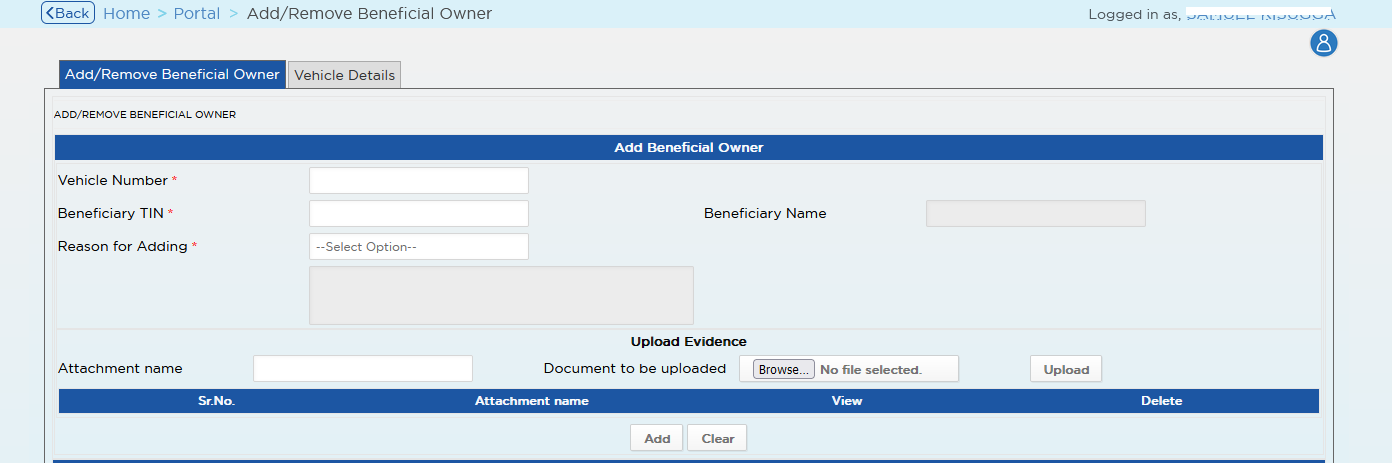Click the 'Add Beneficial Owner' section header
This screenshot has height=463, width=1392.
tap(689, 147)
